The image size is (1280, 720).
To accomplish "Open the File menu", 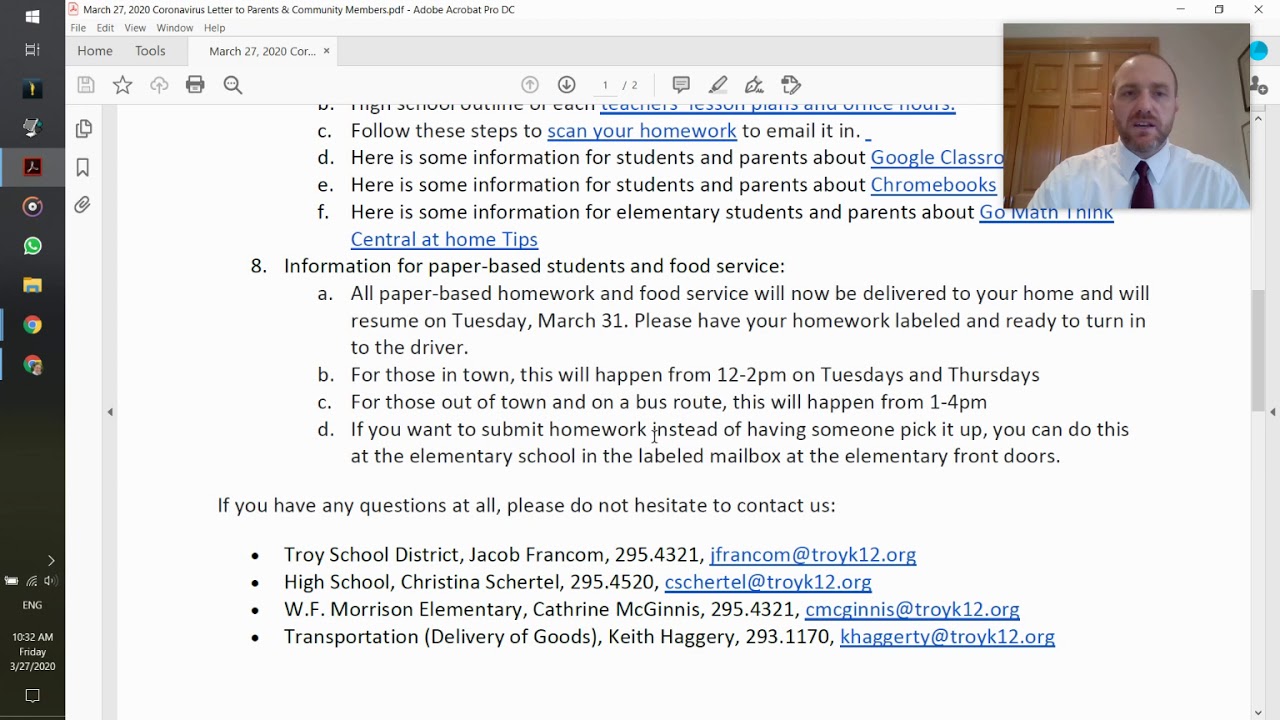I will click(78, 28).
